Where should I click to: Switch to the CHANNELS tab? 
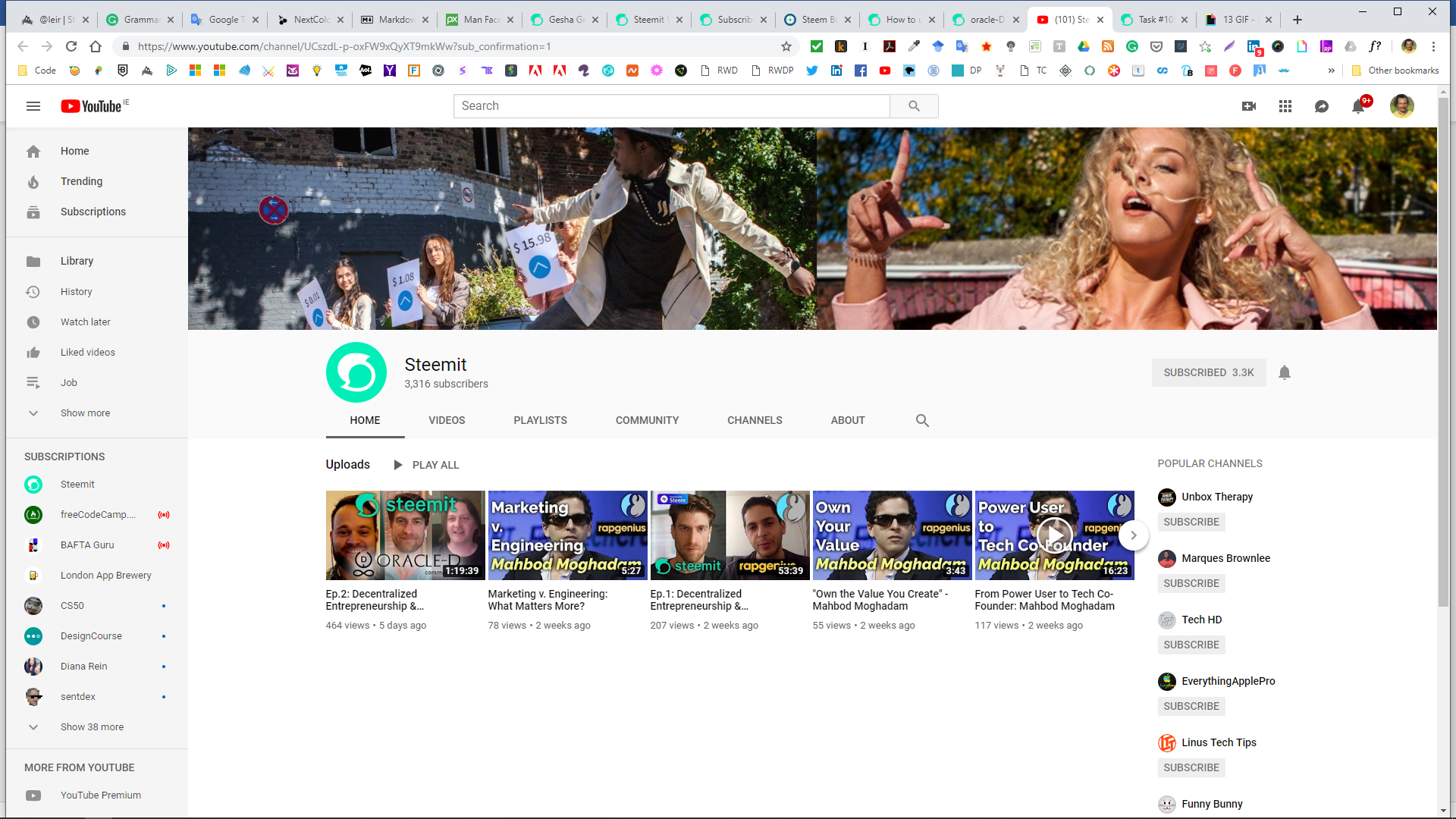coord(755,420)
